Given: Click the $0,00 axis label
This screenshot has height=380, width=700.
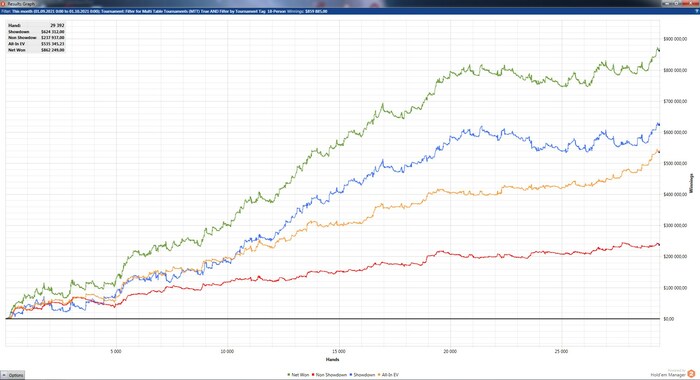Looking at the screenshot, I should 669,319.
